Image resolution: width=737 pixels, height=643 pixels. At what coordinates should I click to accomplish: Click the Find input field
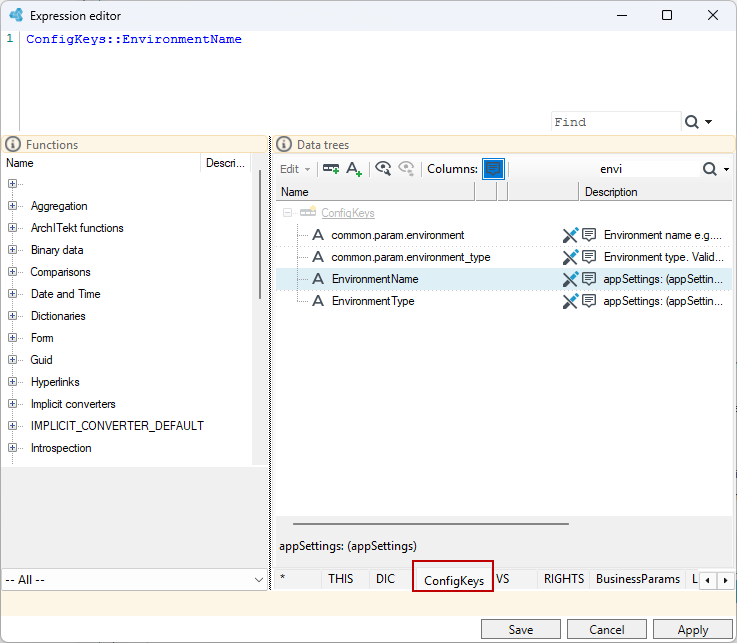click(616, 122)
